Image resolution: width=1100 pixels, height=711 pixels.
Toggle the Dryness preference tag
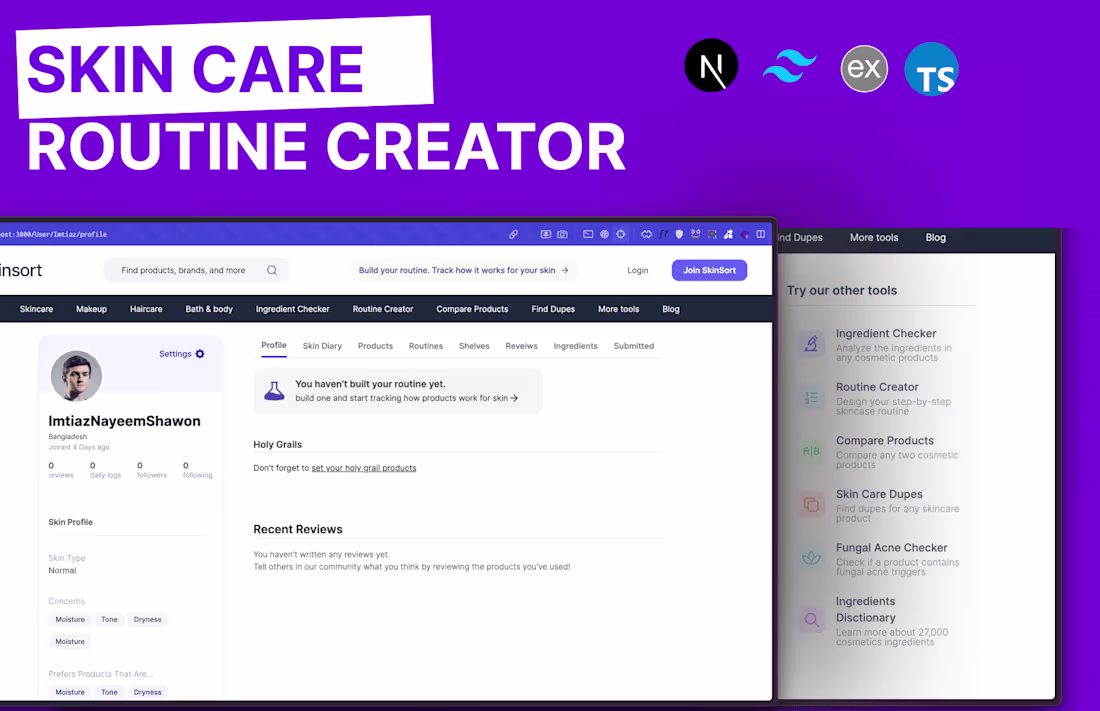[147, 691]
